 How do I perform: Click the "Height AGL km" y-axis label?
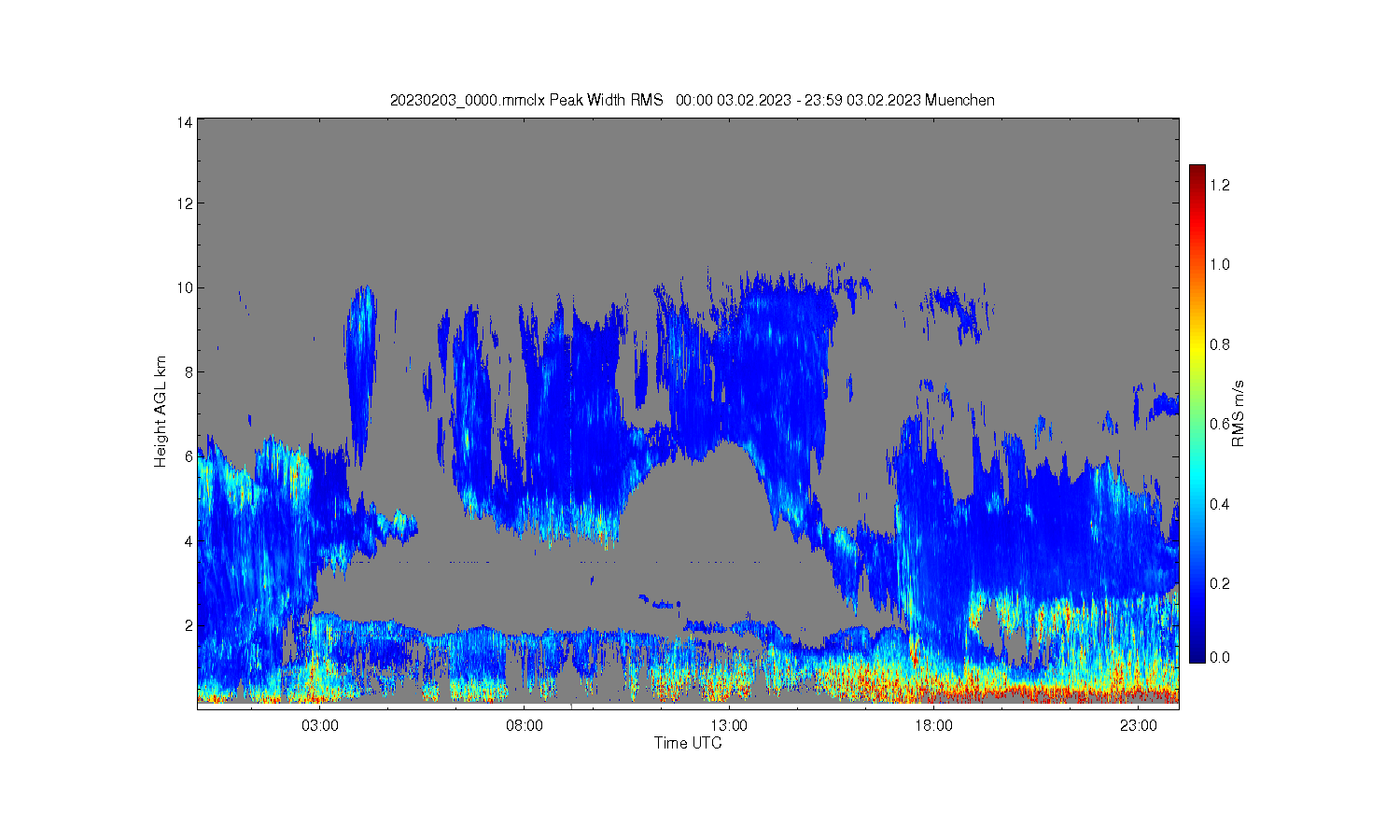[161, 412]
